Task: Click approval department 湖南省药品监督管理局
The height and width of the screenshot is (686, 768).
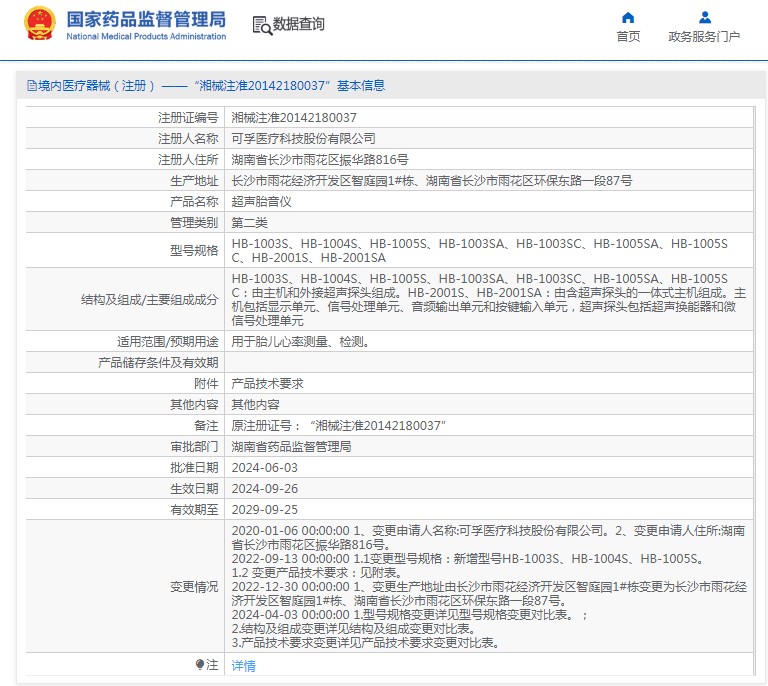Action: (x=291, y=446)
